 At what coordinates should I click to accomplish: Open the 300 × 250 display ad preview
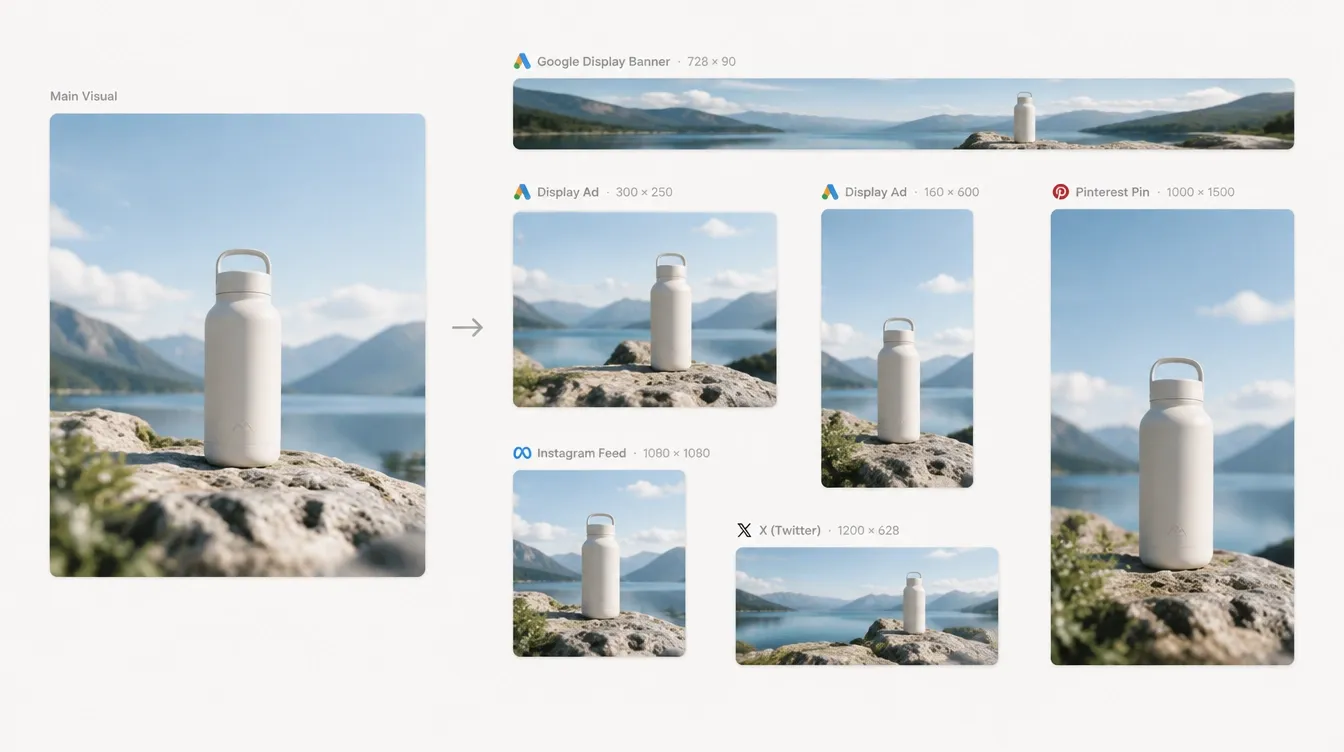(644, 309)
